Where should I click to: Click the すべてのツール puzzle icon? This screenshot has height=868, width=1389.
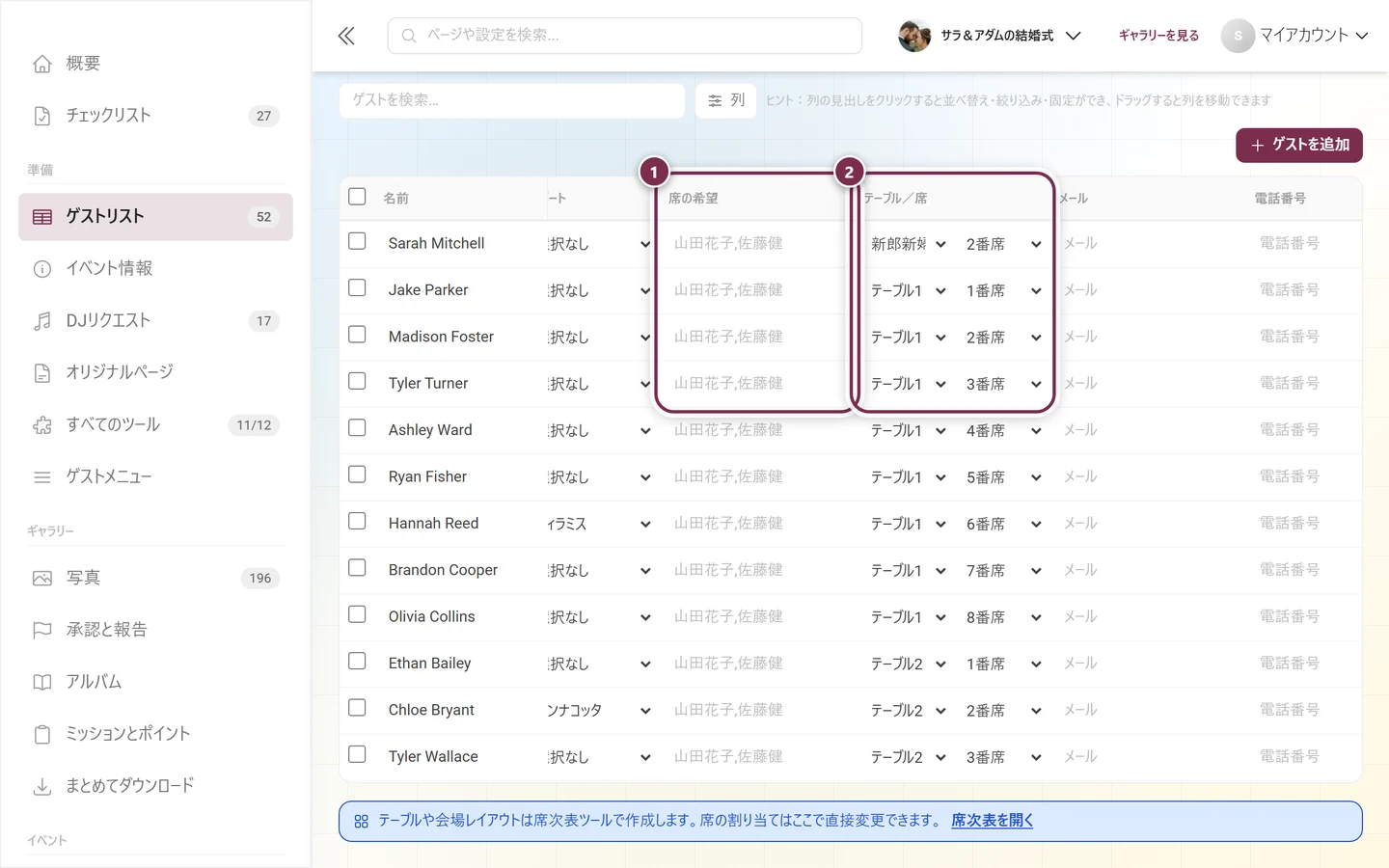[x=42, y=425]
